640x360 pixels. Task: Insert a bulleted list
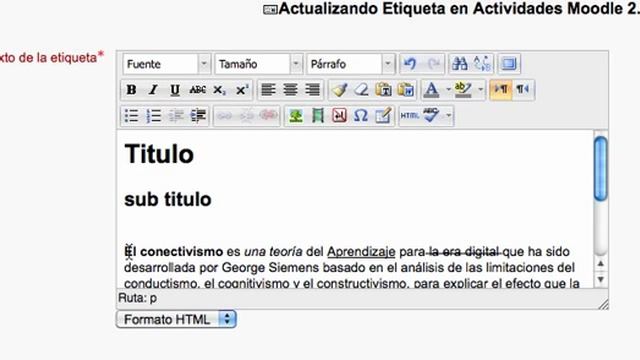tap(131, 116)
